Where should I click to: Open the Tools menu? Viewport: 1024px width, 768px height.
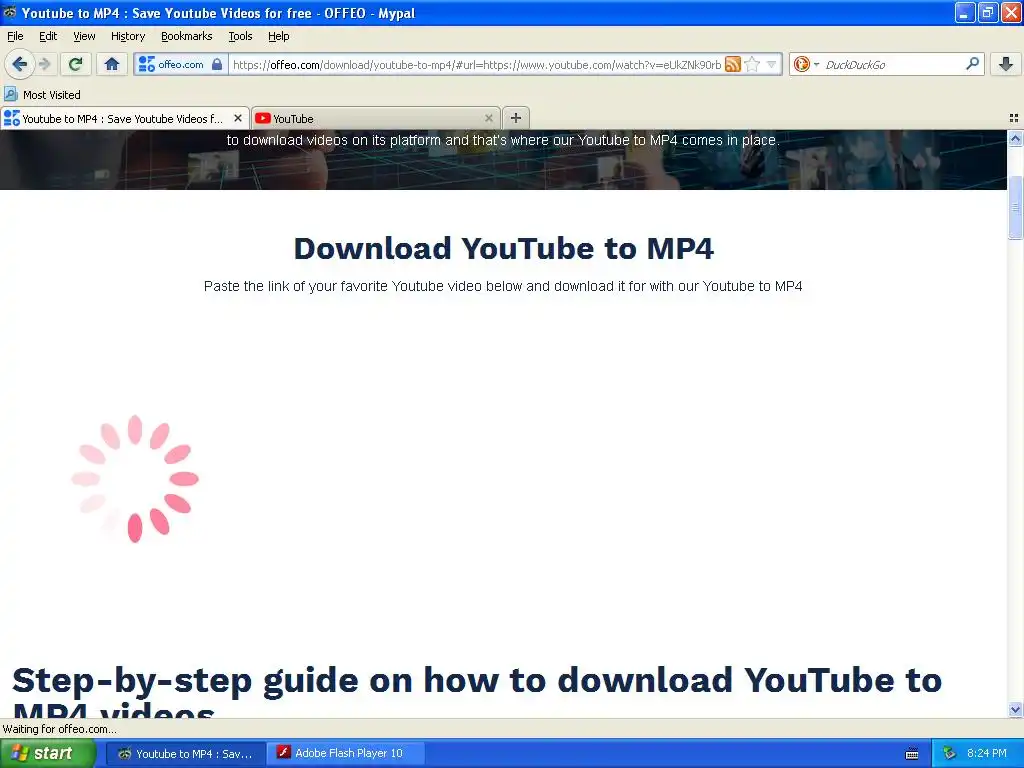click(240, 36)
